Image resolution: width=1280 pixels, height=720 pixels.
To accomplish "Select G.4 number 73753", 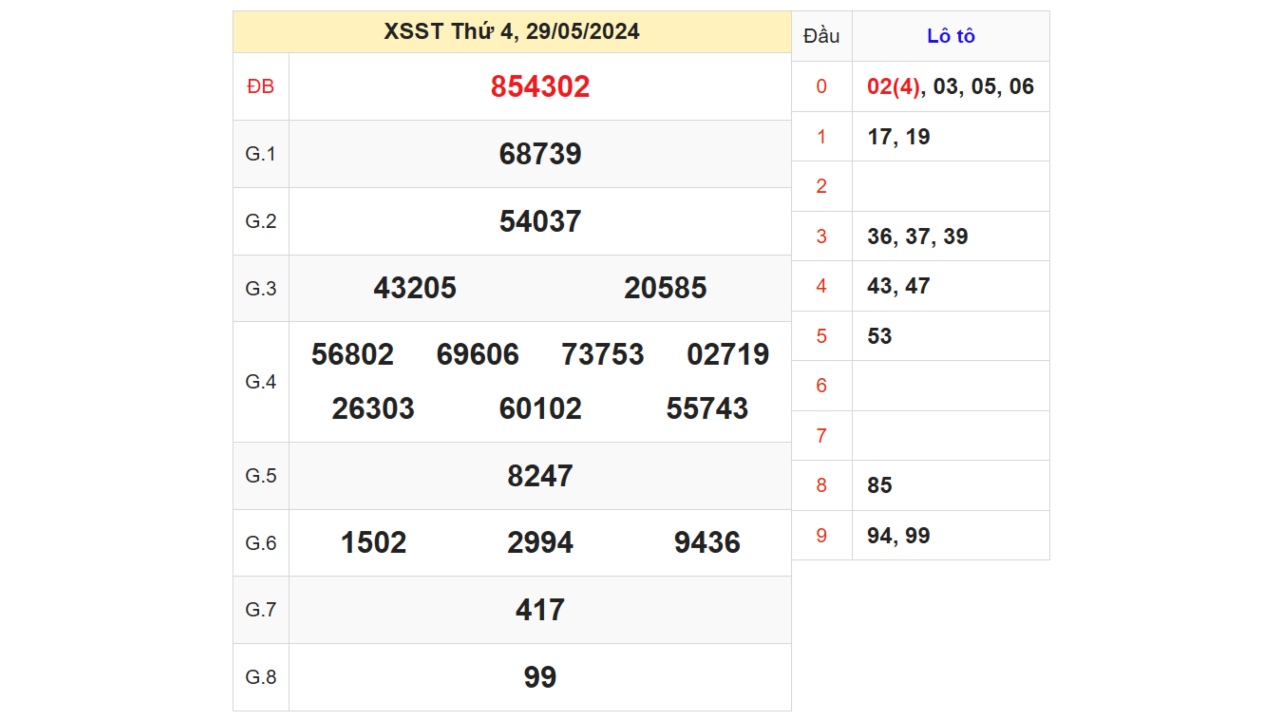I will pos(603,355).
